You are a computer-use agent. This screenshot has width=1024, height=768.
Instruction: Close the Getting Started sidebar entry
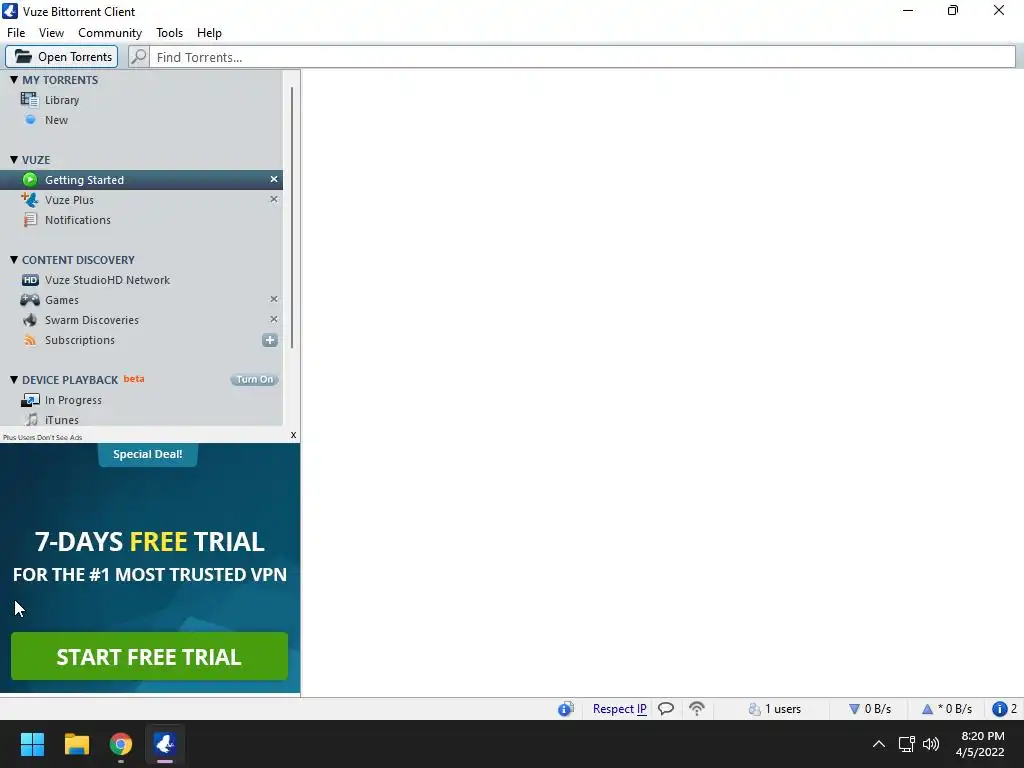coord(274,179)
